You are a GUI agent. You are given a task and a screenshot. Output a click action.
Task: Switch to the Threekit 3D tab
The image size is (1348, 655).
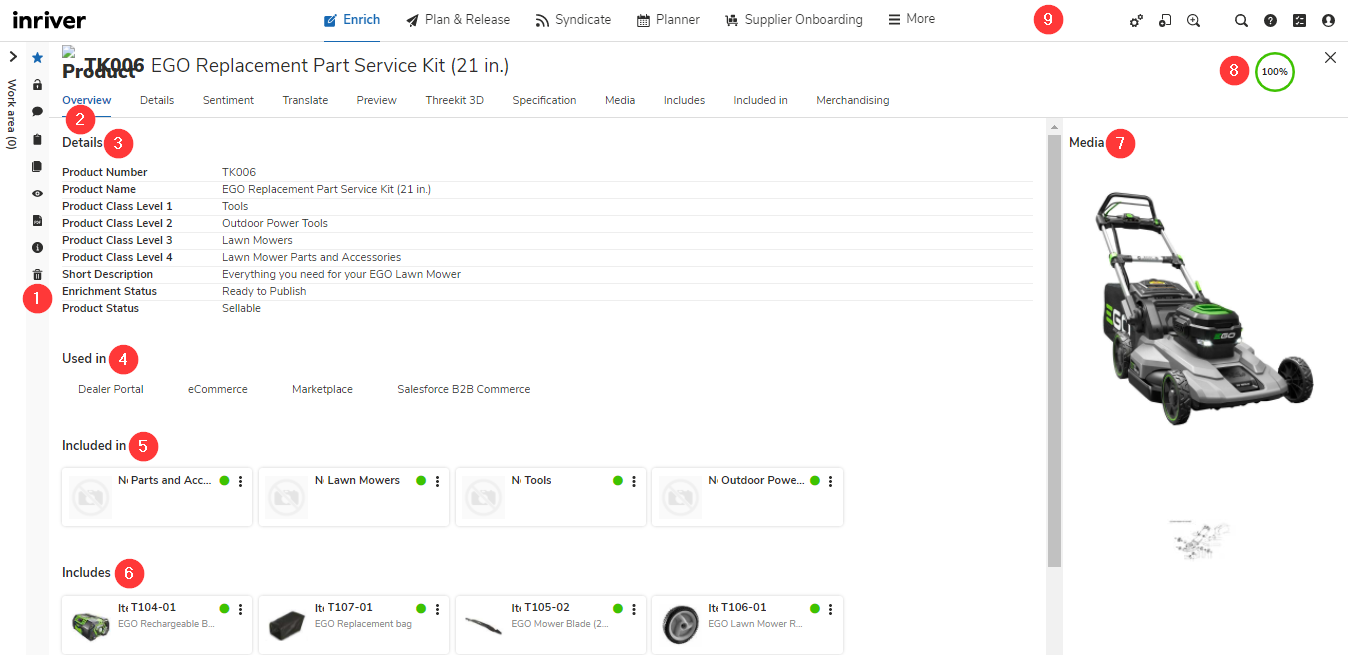(x=455, y=100)
